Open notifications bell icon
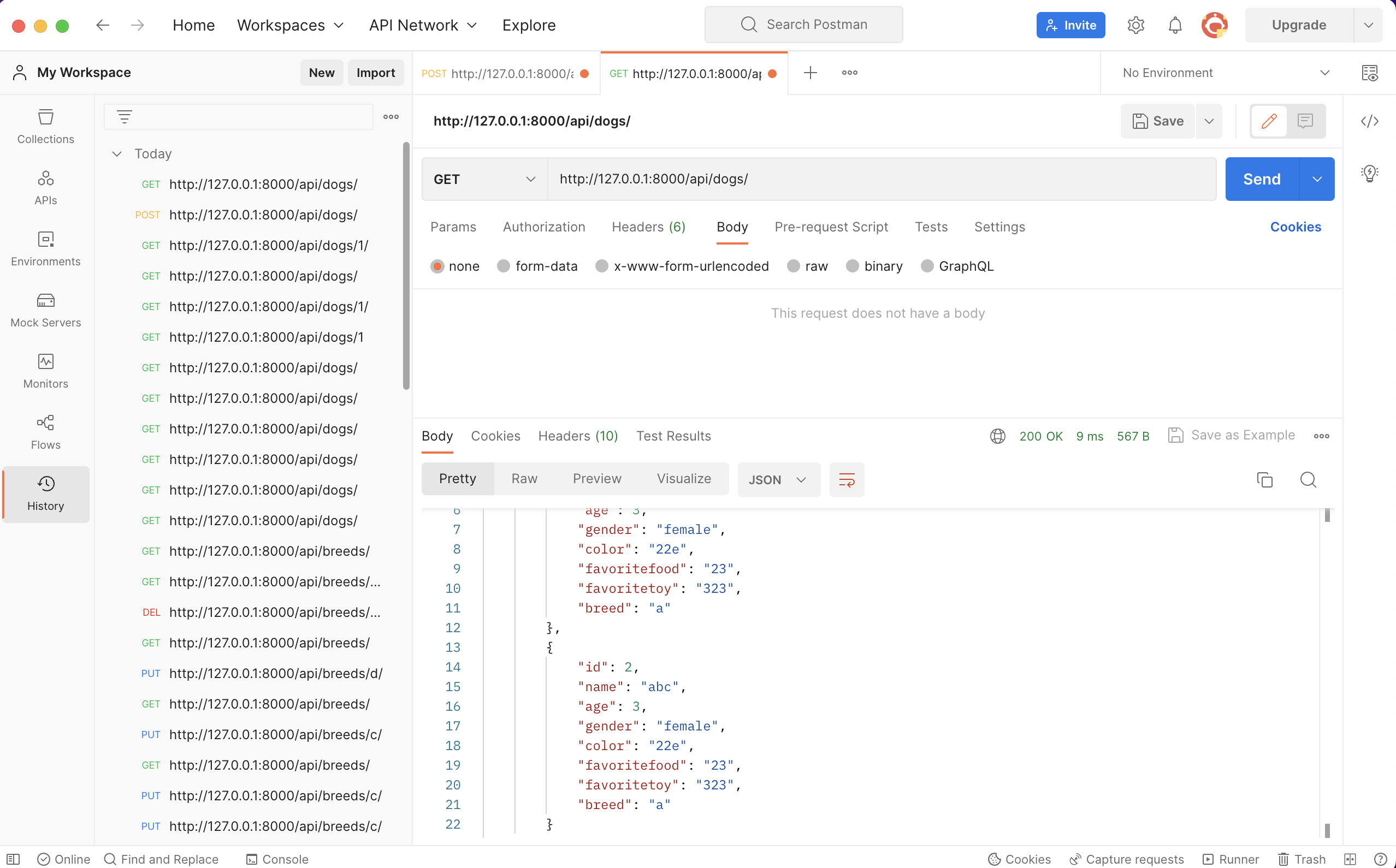Viewport: 1396px width, 868px height. tap(1175, 25)
